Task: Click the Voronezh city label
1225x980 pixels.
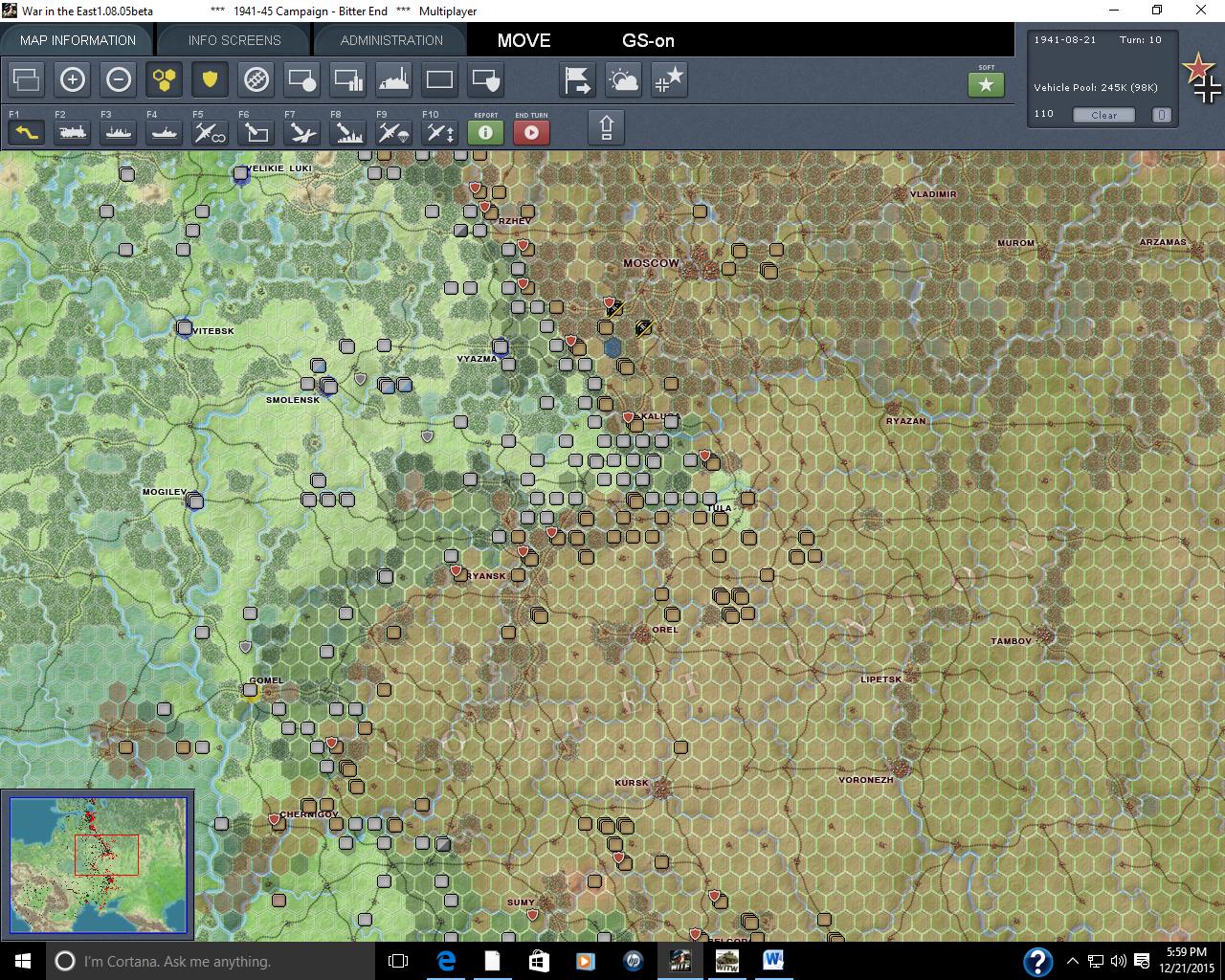Action: pyautogui.click(x=866, y=780)
